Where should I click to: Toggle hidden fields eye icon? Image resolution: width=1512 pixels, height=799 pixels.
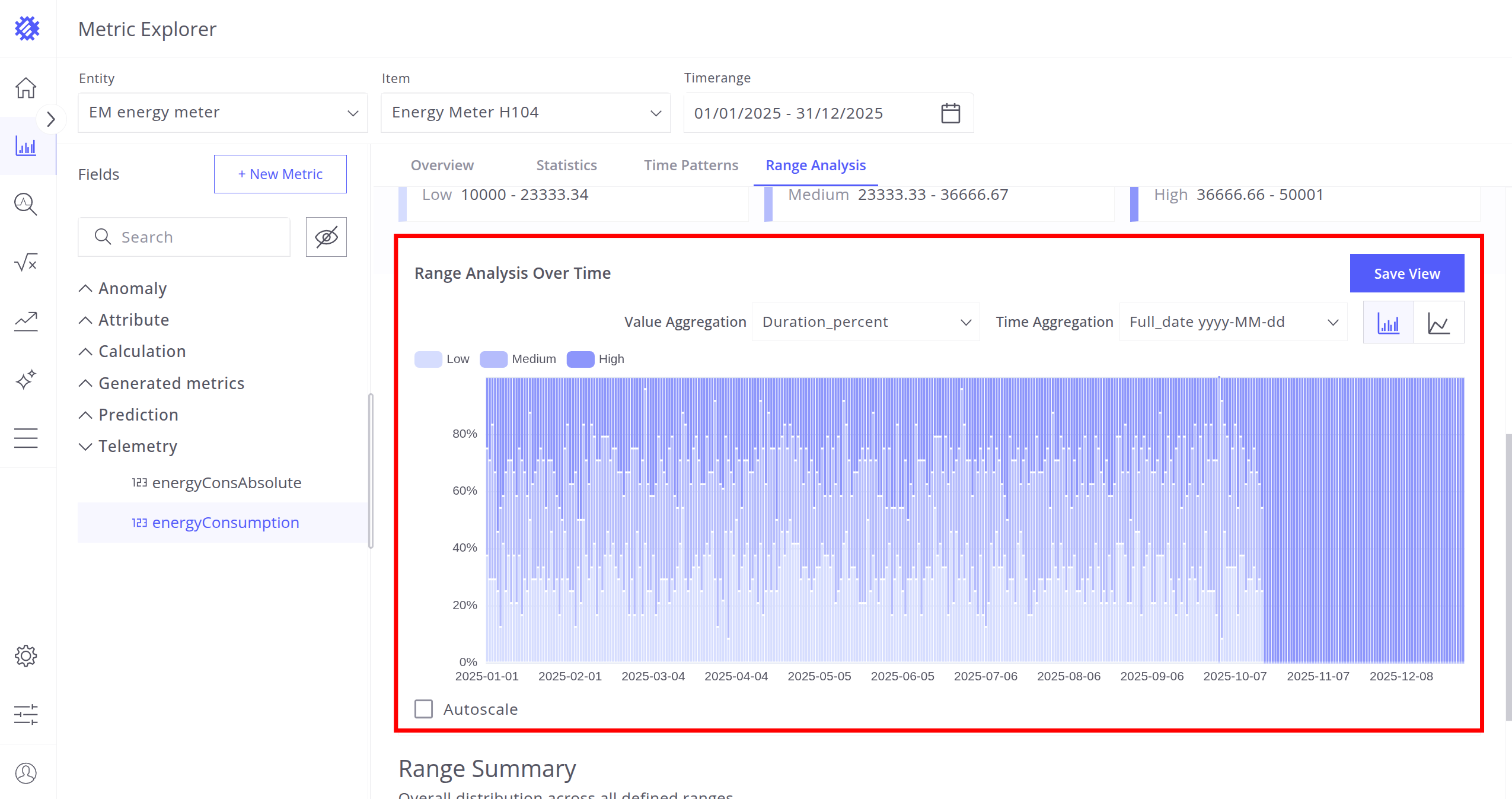pyautogui.click(x=326, y=237)
